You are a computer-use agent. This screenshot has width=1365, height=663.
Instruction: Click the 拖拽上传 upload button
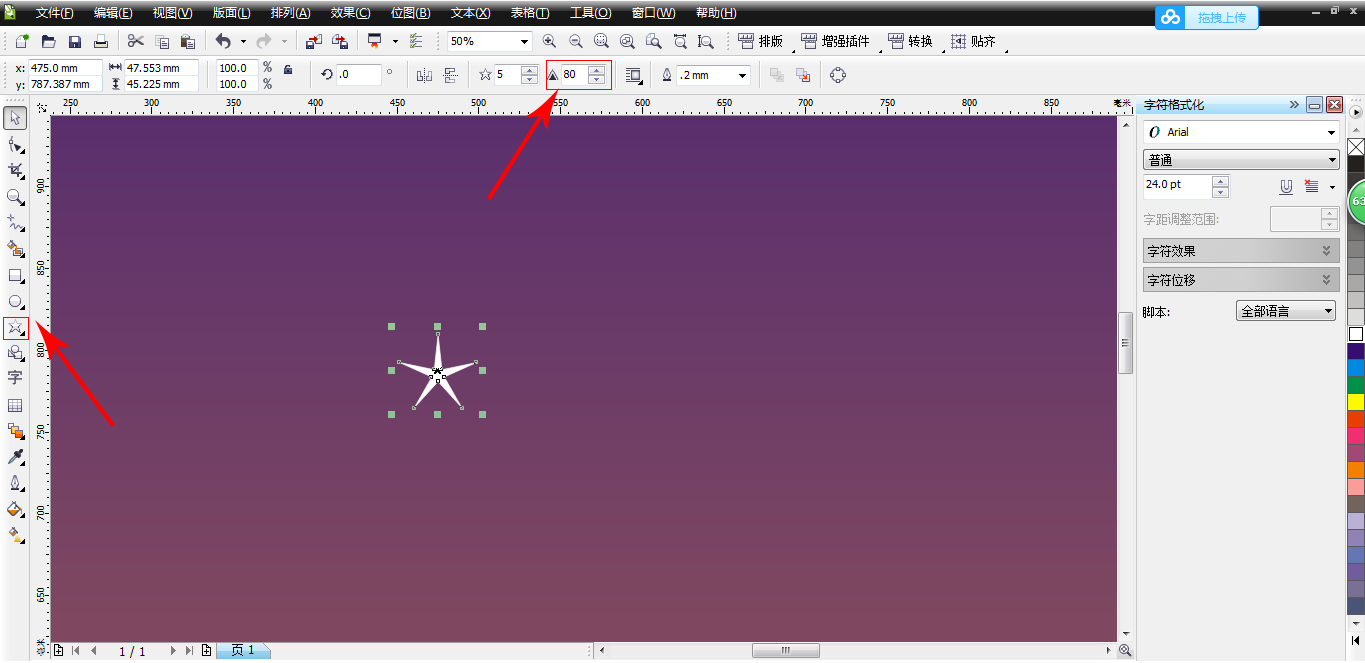1207,17
